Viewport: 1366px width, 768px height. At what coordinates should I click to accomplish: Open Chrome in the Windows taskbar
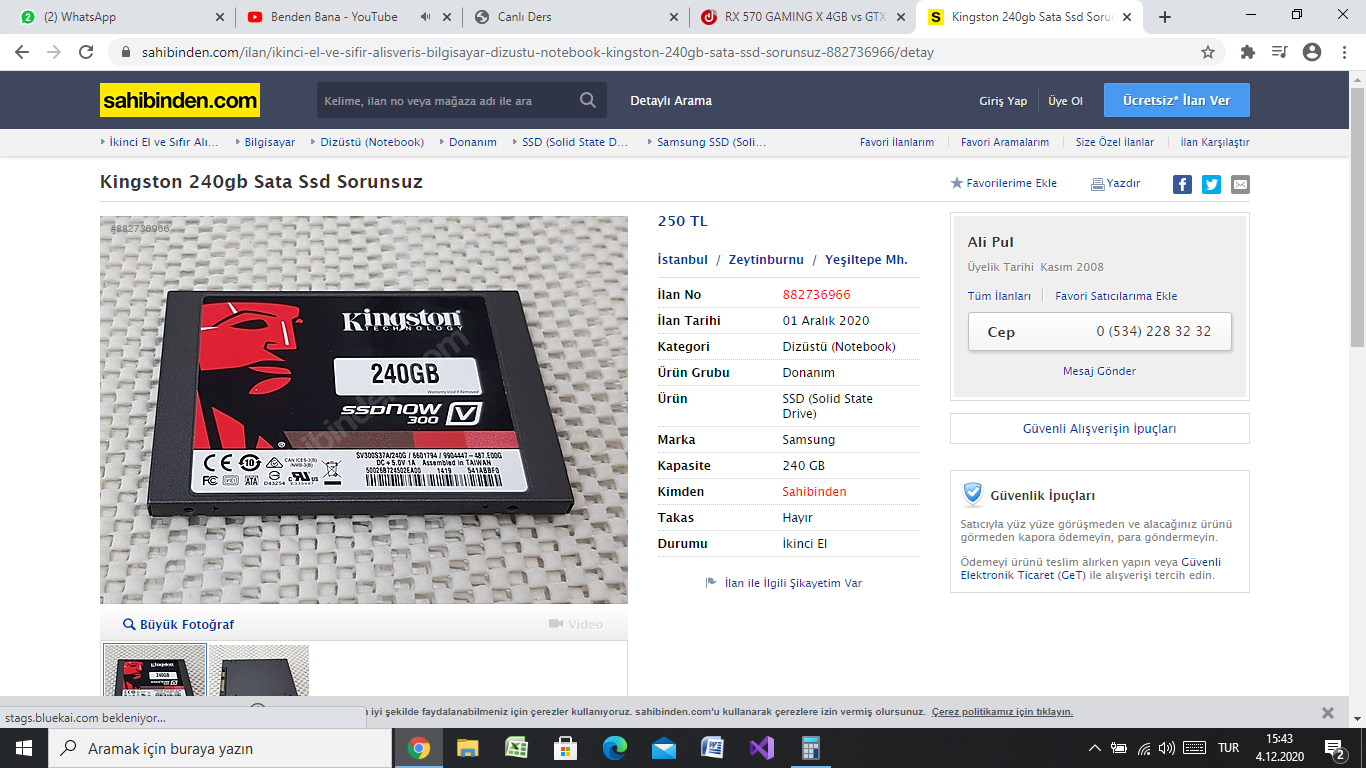tap(419, 748)
